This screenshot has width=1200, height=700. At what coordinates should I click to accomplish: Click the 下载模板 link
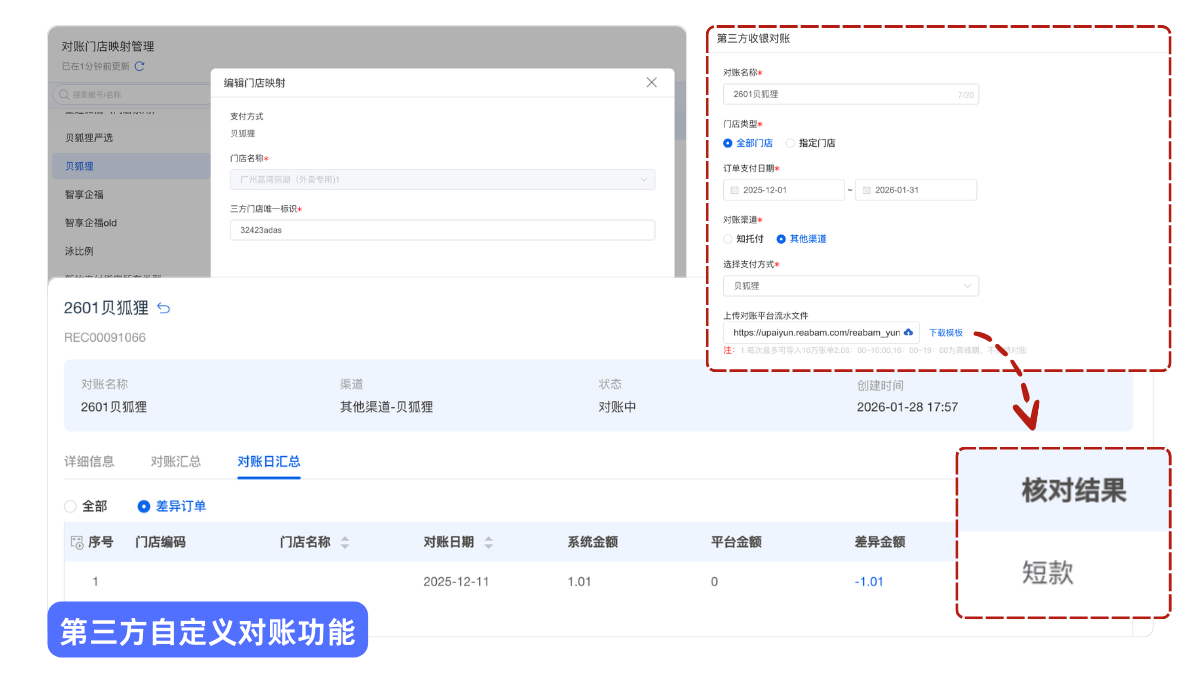click(x=945, y=332)
